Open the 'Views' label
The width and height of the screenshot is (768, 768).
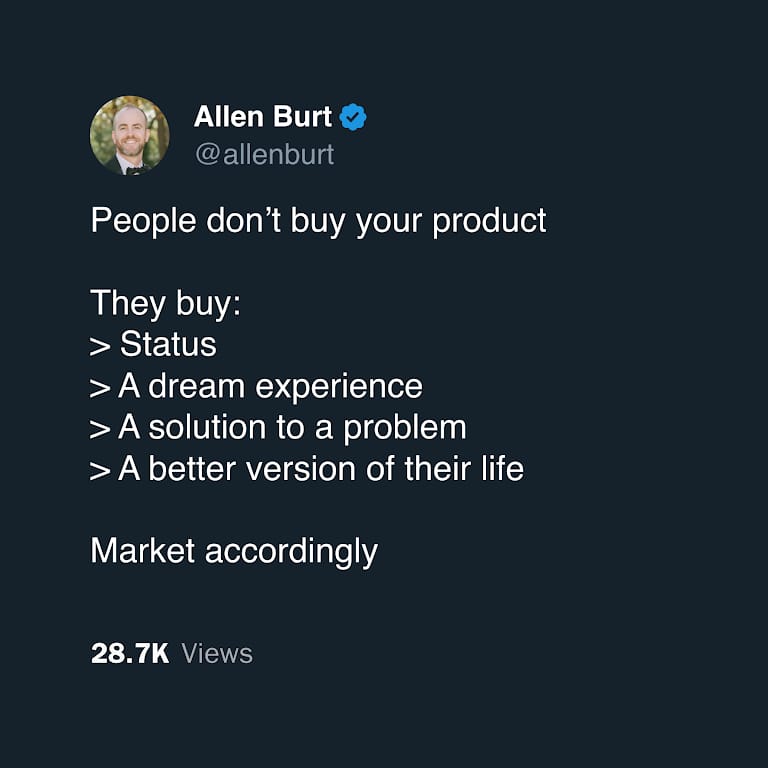(x=217, y=653)
